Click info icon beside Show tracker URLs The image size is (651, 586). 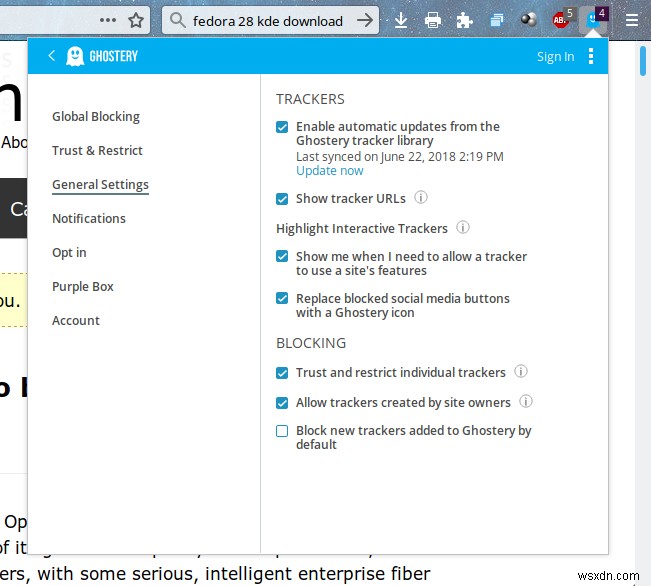pos(421,197)
